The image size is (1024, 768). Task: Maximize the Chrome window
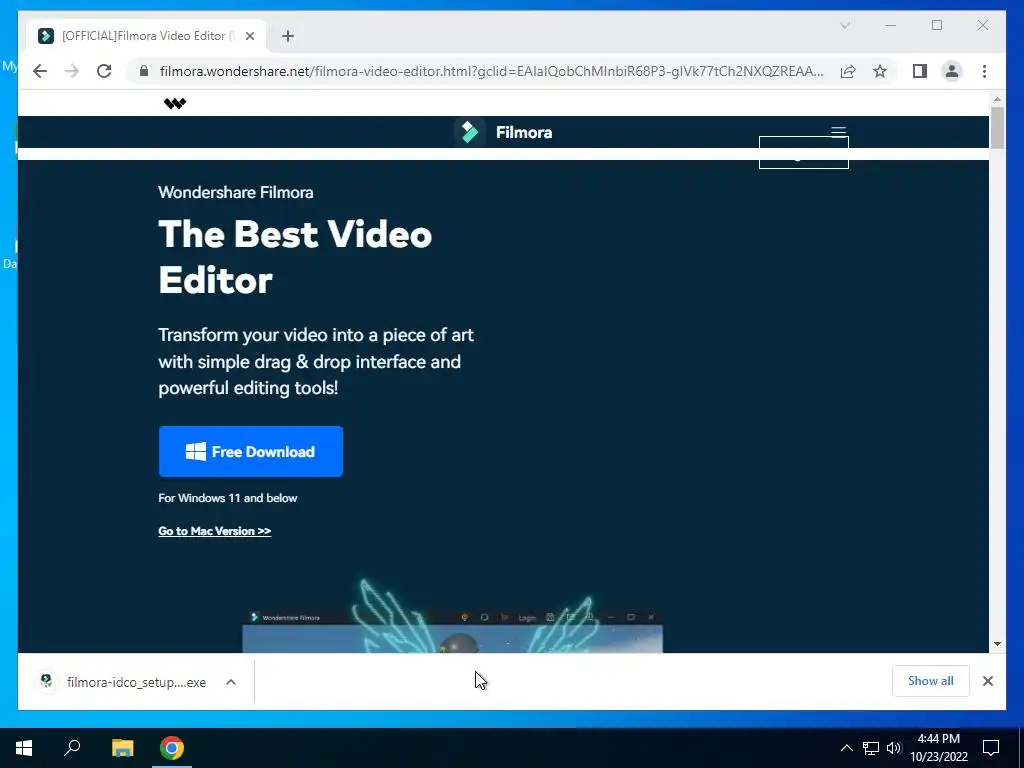[937, 25]
